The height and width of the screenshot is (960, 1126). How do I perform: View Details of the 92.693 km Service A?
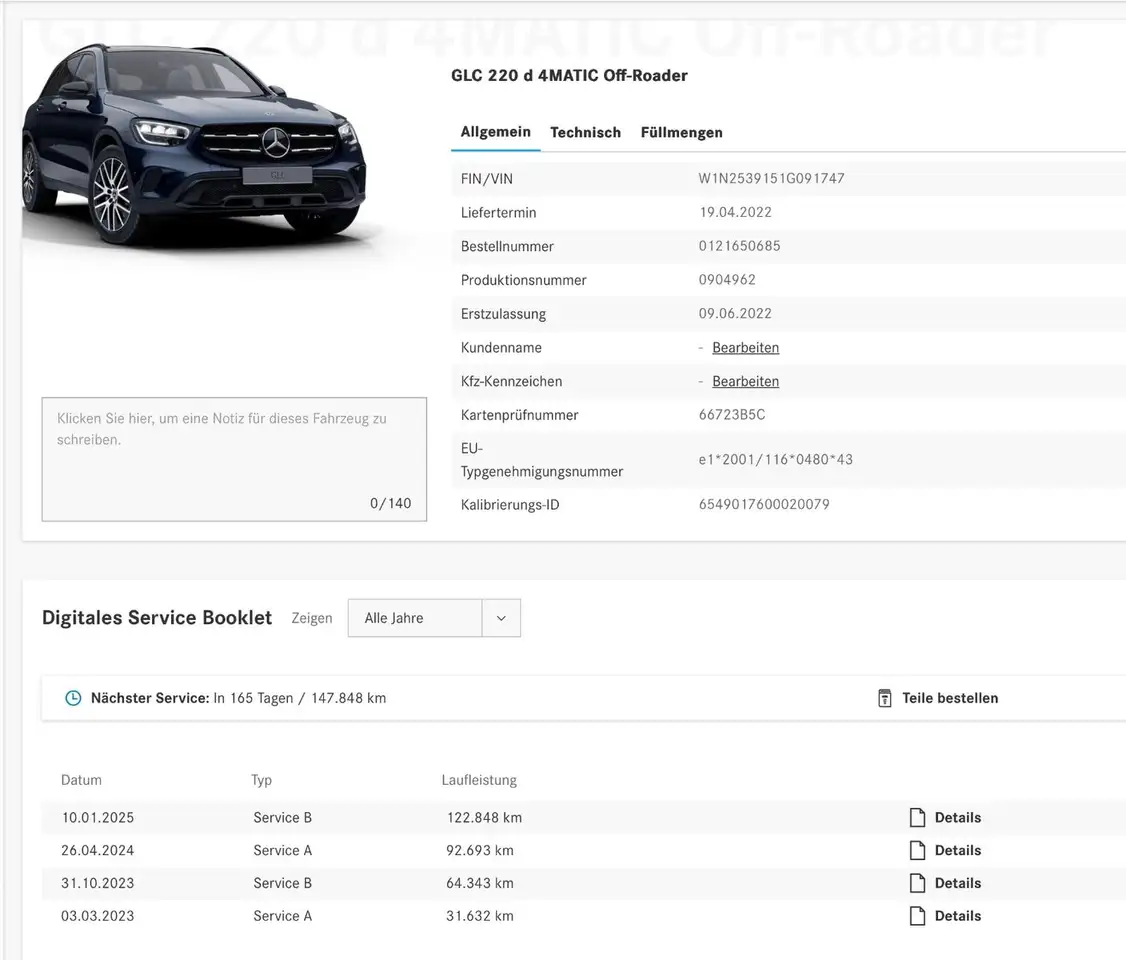click(957, 851)
